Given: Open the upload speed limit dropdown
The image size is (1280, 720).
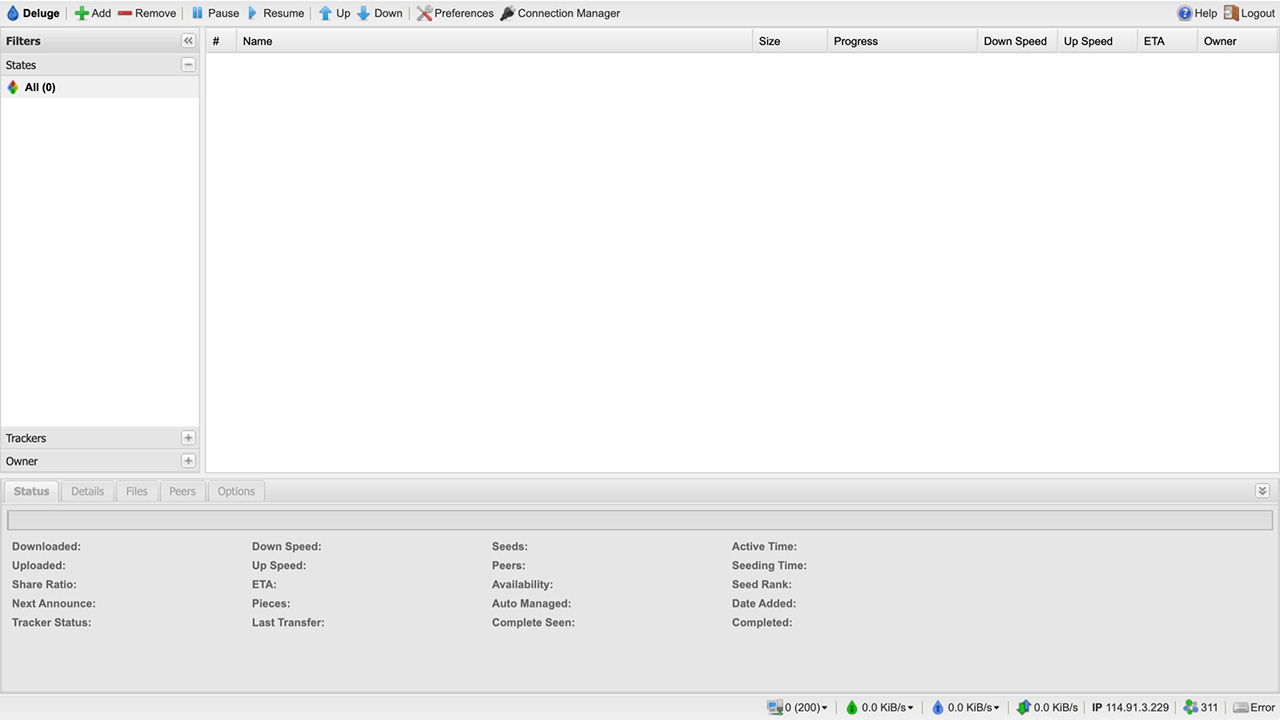Looking at the screenshot, I should click(x=966, y=707).
